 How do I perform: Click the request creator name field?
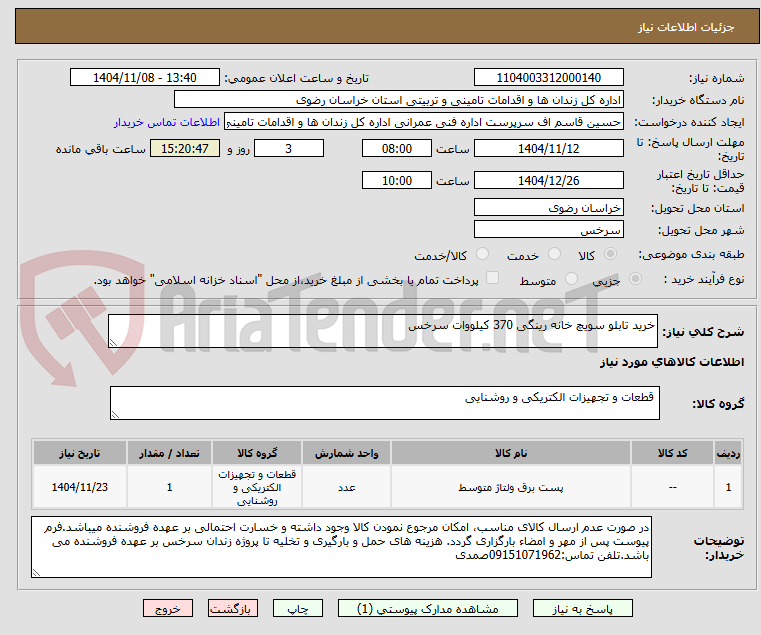[x=424, y=122]
